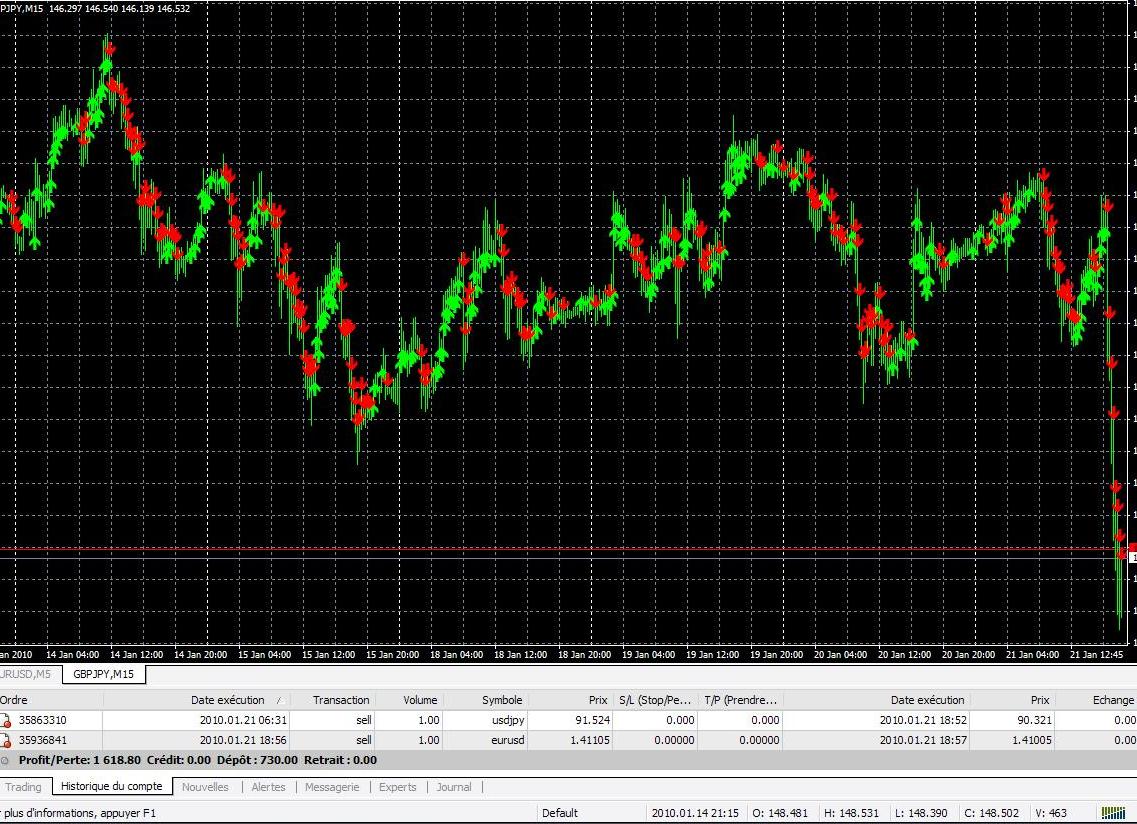Open the Alertes tab
The image size is (1137, 824).
pos(268,787)
